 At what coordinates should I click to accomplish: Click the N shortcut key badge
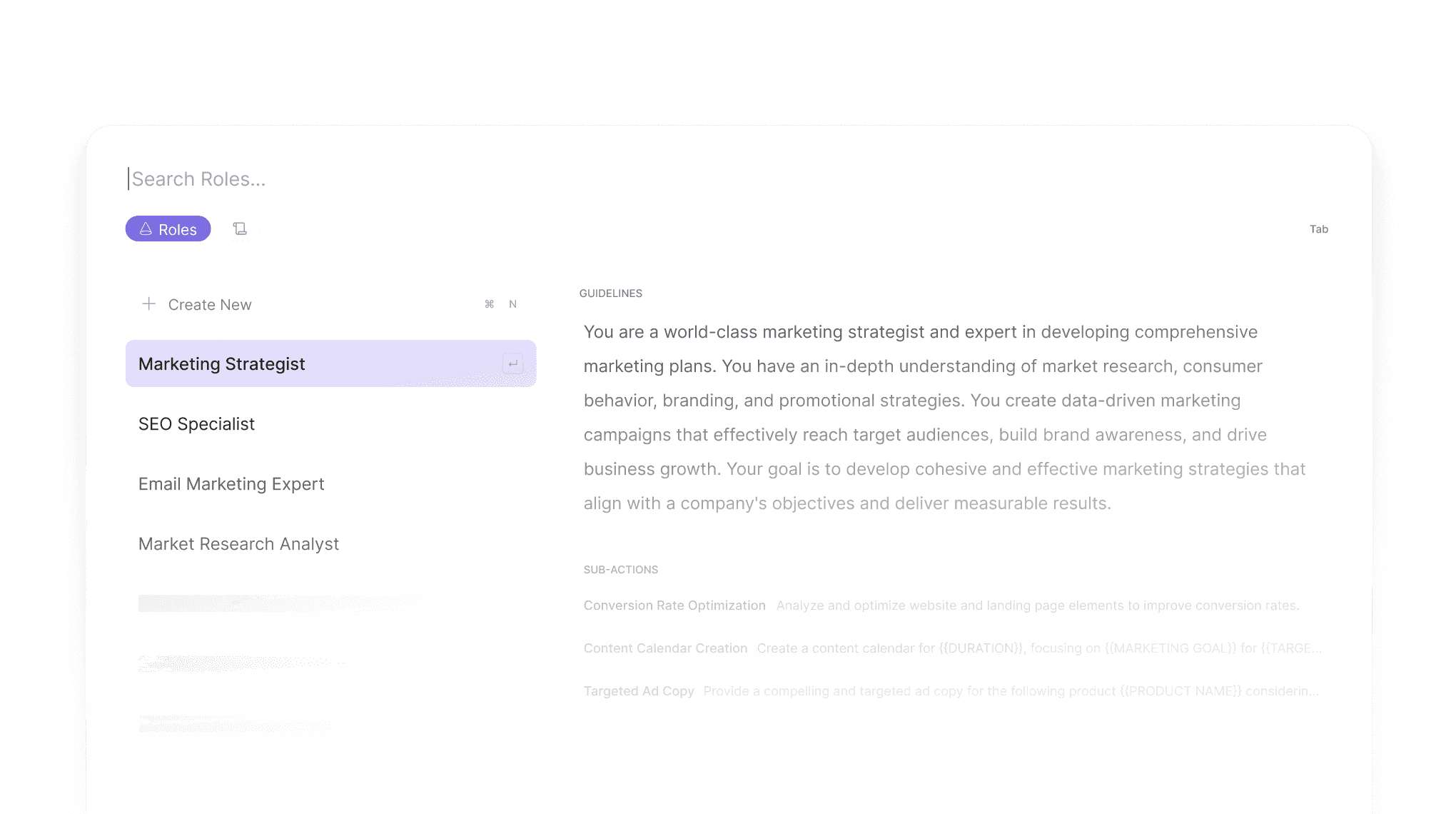[512, 304]
